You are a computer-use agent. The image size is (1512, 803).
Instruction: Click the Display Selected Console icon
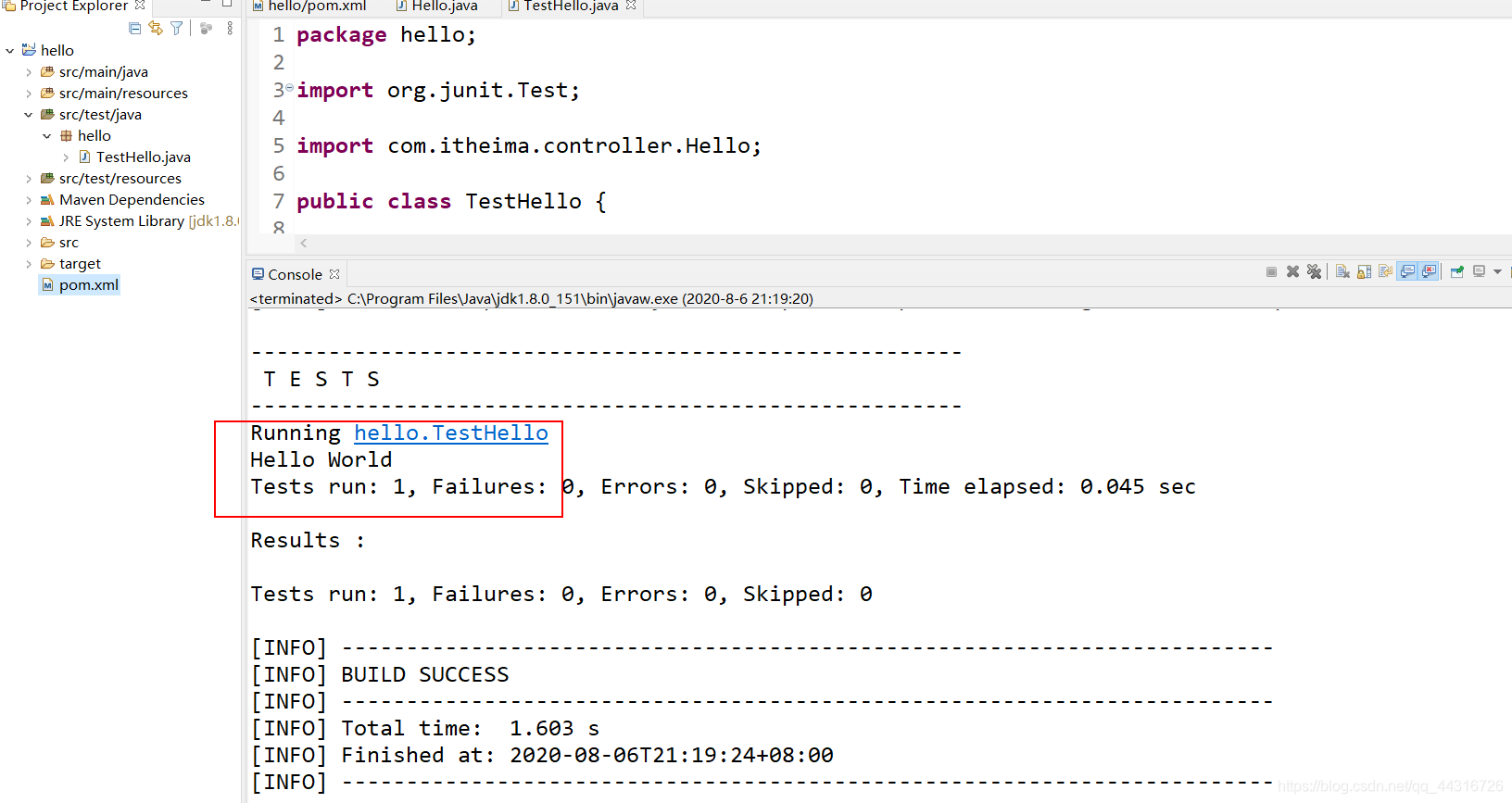click(x=1480, y=271)
